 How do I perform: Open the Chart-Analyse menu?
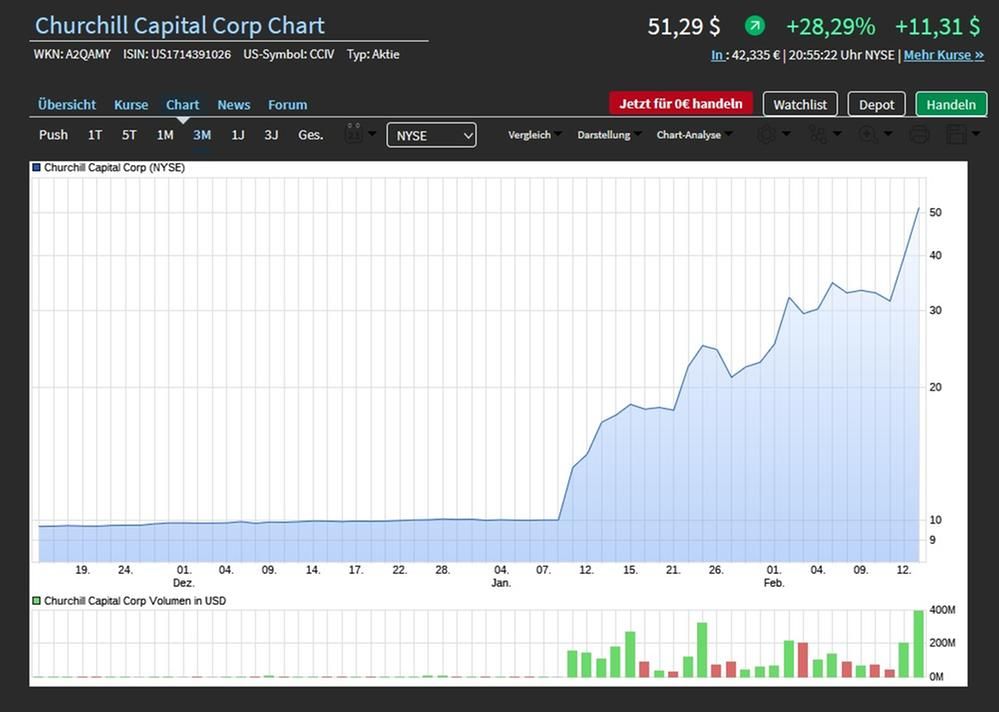click(693, 134)
